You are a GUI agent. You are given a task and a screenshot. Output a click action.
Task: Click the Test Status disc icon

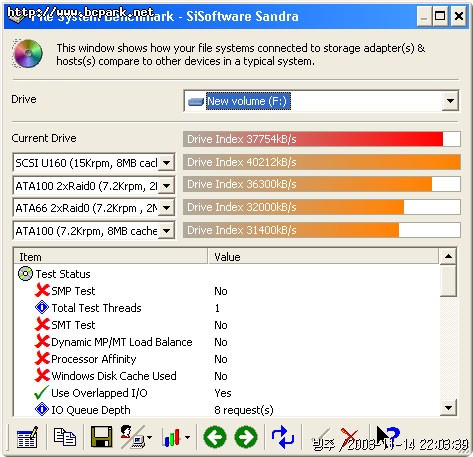[25, 274]
